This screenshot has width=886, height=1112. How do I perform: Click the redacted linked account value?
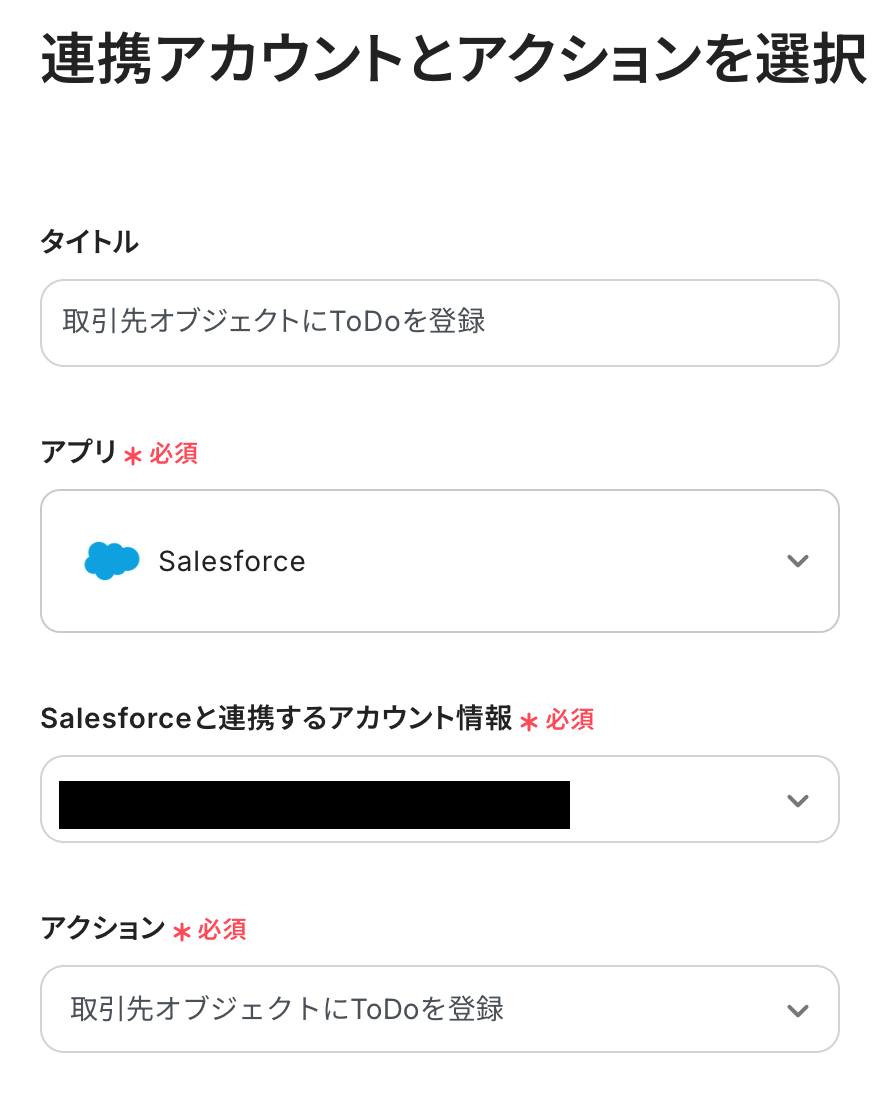tap(314, 805)
